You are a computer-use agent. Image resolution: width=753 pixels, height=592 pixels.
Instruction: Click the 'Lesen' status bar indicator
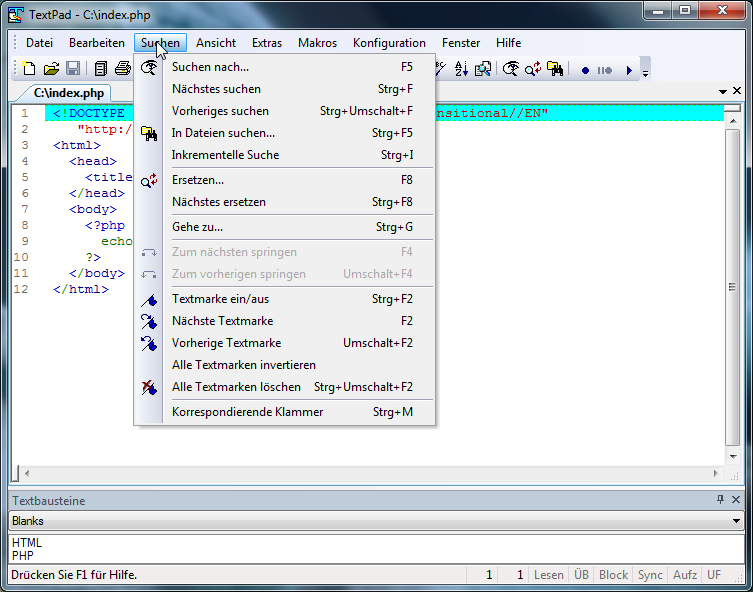(548, 575)
